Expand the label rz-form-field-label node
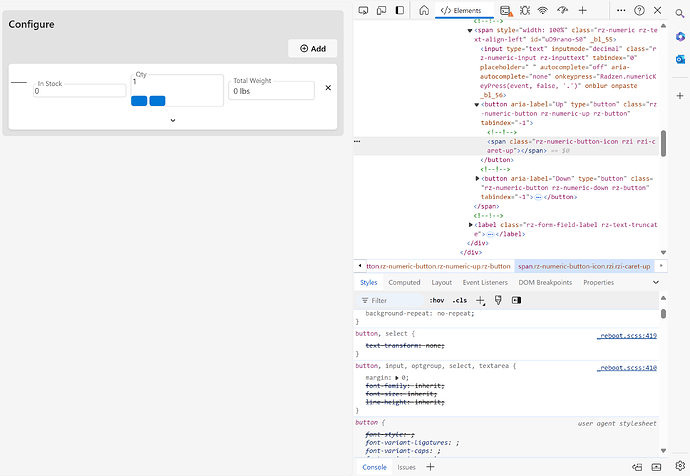This screenshot has height=476, width=690. (470, 225)
